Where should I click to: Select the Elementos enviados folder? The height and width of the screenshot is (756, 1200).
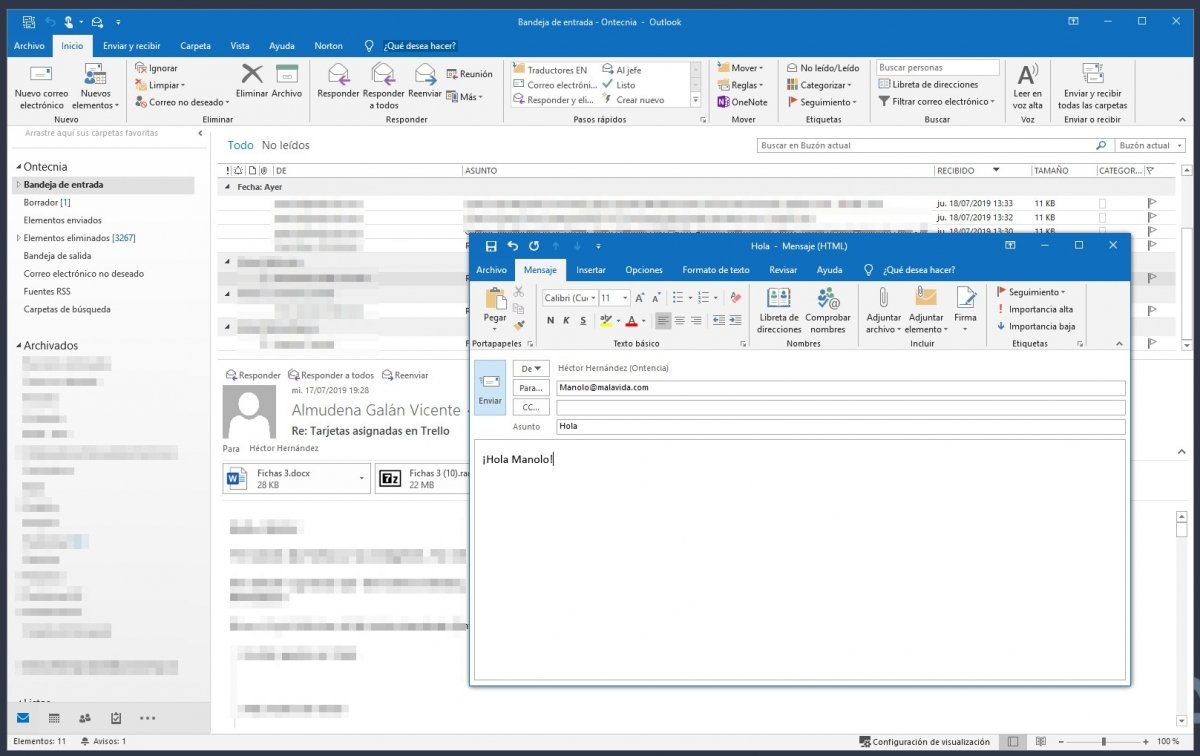(x=63, y=220)
